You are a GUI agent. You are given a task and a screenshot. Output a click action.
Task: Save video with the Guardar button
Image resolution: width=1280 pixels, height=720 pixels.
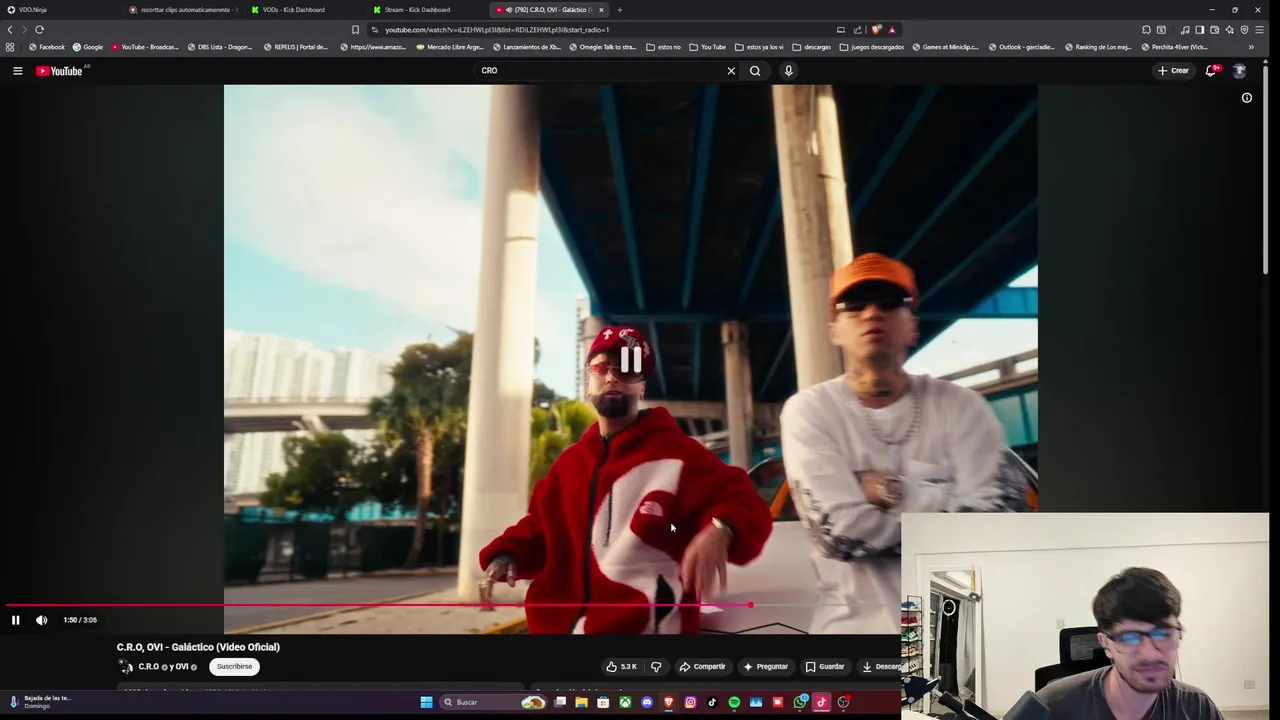click(825, 667)
